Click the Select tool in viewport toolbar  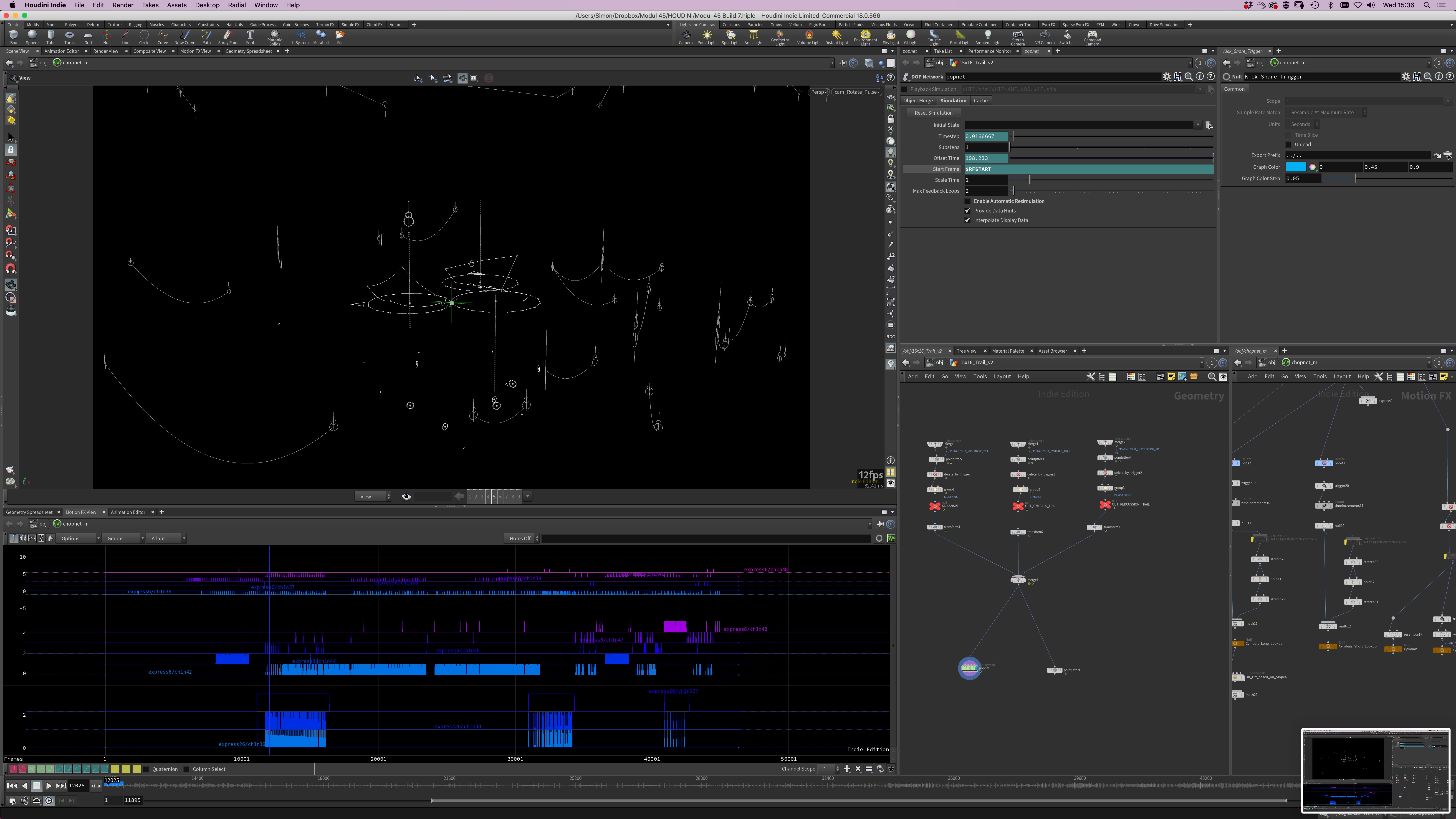(11, 137)
